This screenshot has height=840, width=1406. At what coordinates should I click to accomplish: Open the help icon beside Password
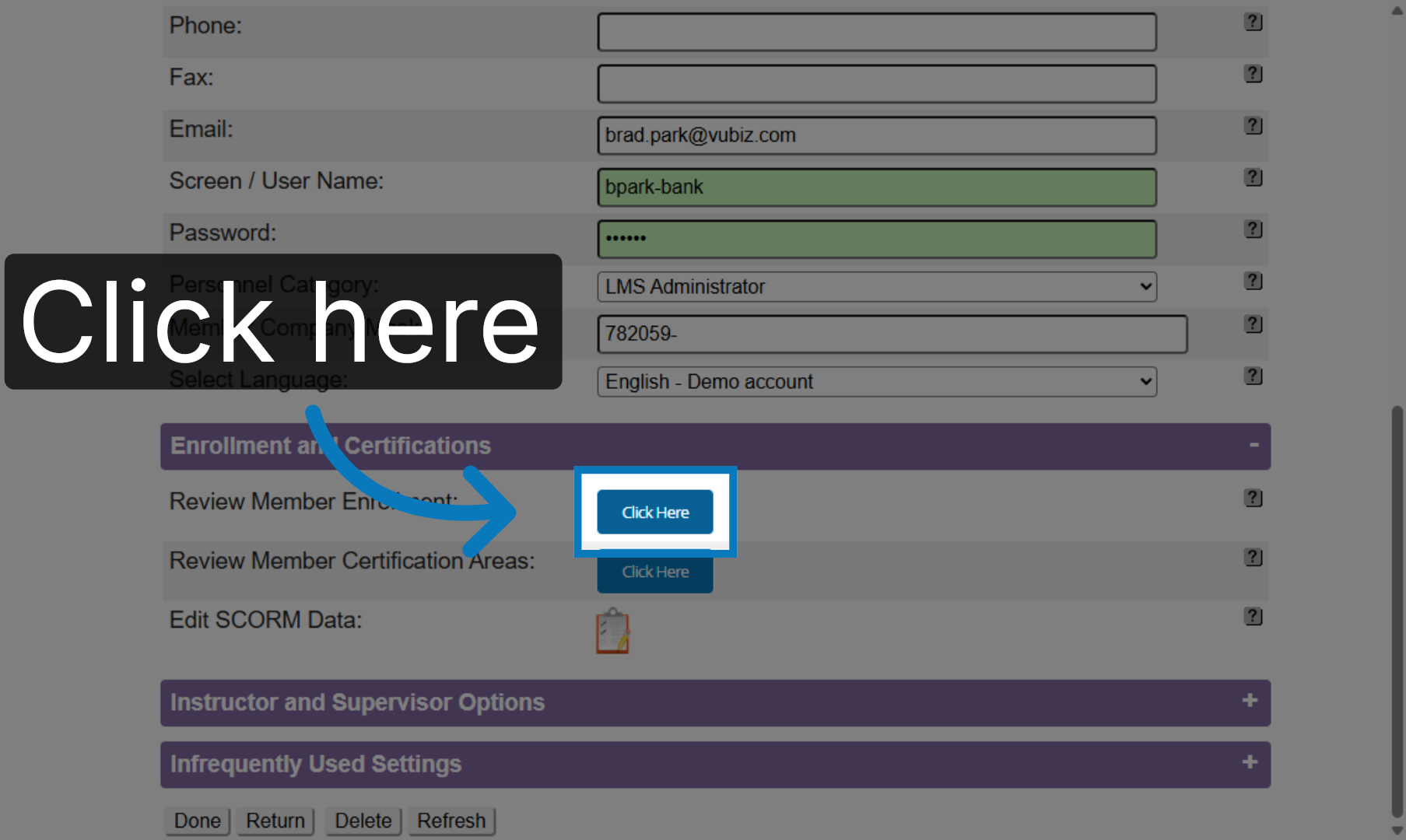tap(1253, 229)
